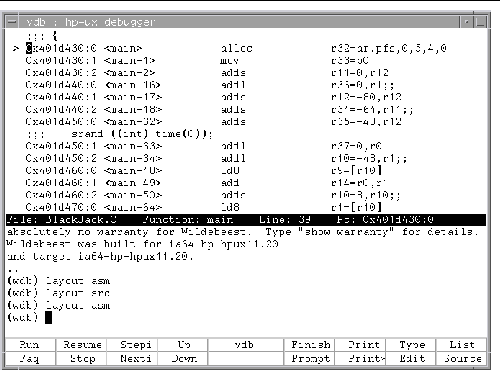Click the Print* button

point(361,359)
